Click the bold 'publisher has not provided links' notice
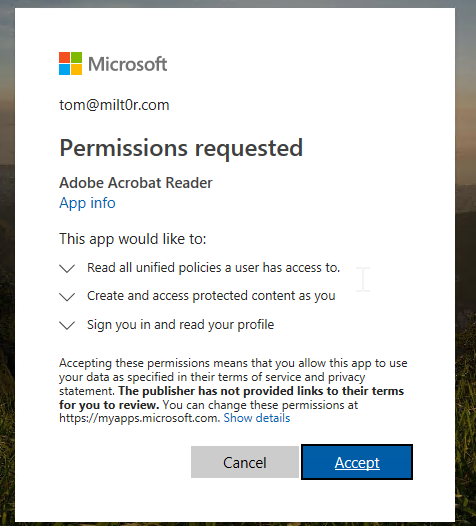Image resolution: width=476 pixels, height=526 pixels. [231, 398]
